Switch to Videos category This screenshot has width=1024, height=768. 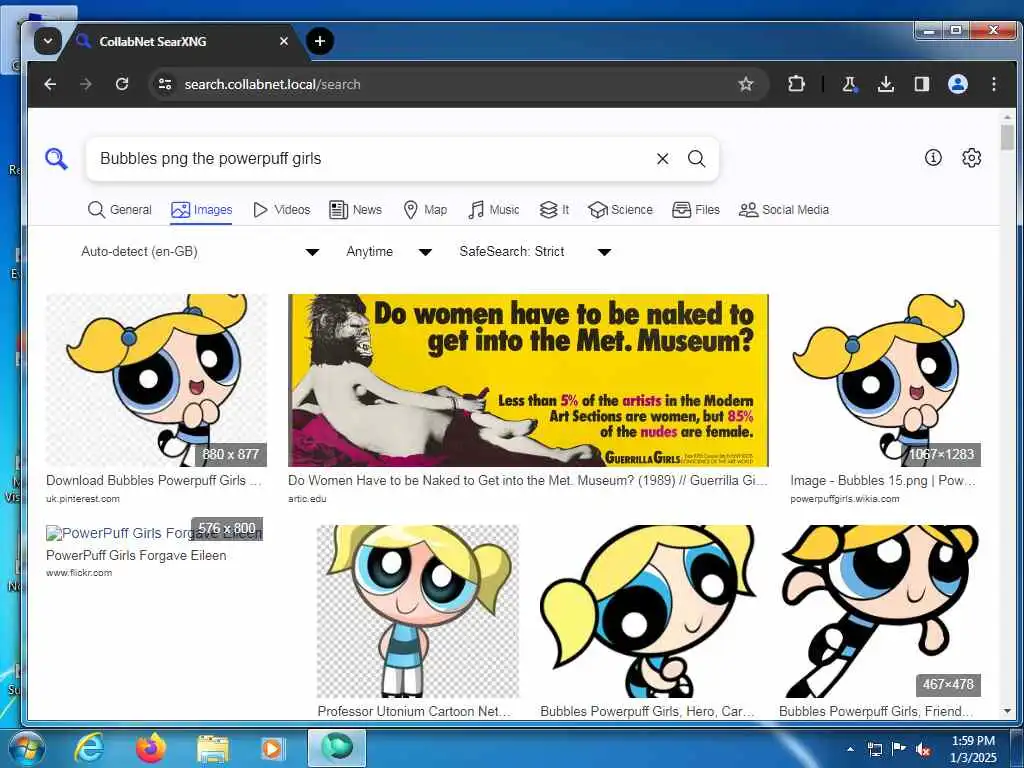[281, 210]
